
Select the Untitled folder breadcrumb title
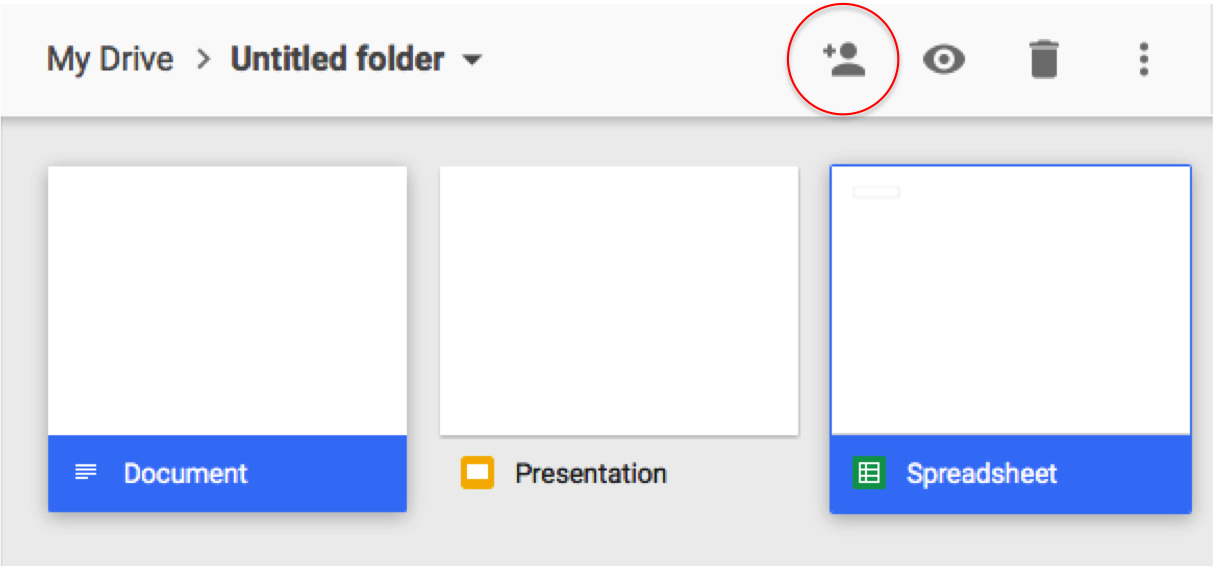tap(337, 59)
